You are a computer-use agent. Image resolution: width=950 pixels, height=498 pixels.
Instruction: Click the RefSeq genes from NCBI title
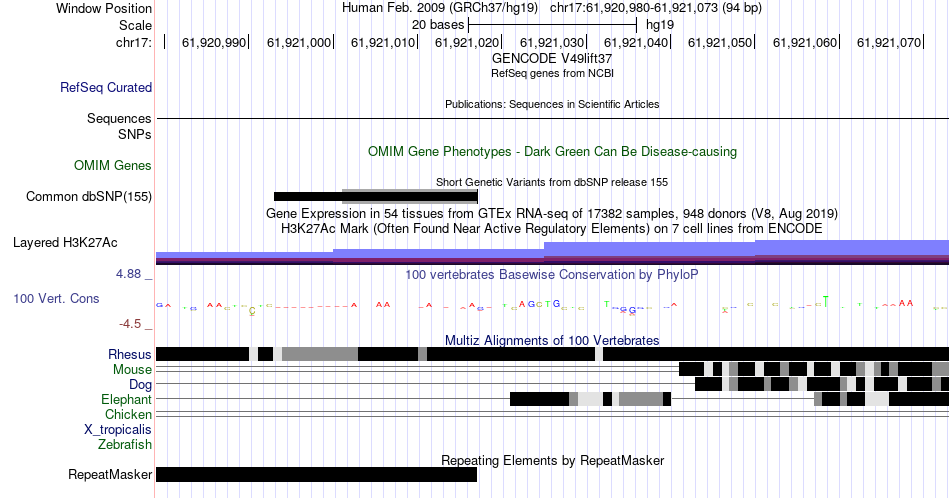(552, 73)
